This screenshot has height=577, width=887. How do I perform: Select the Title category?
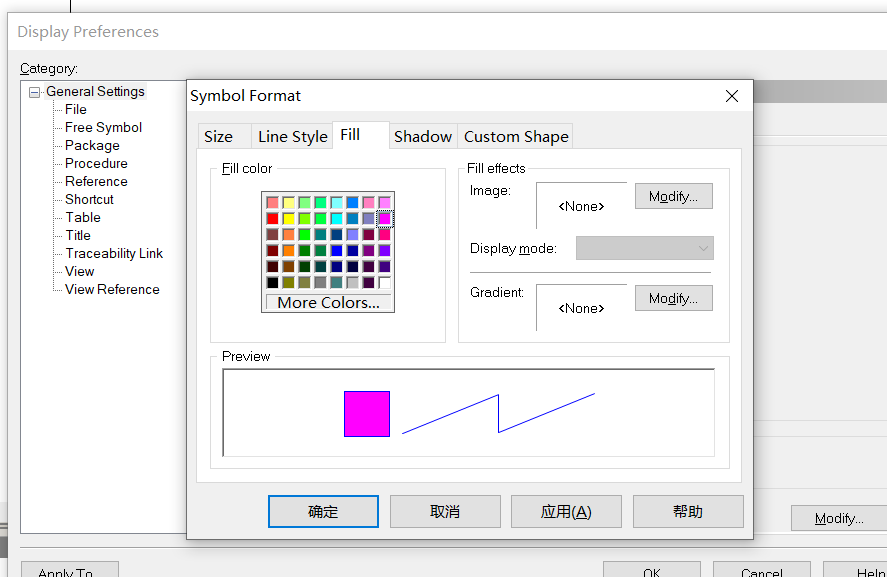[77, 235]
